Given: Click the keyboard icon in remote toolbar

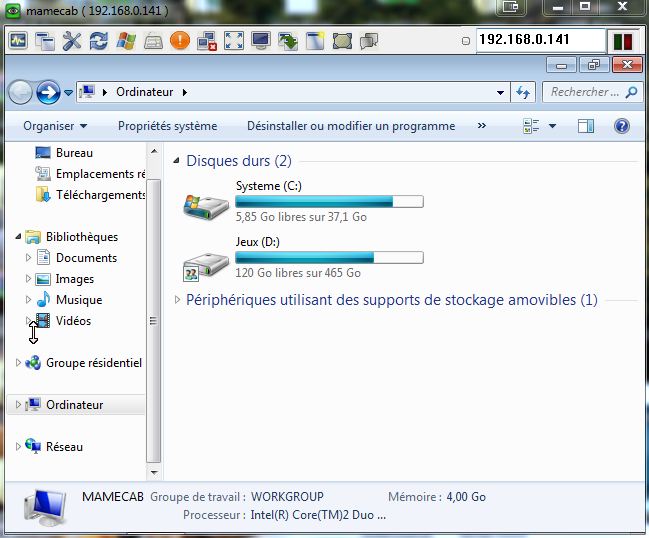Looking at the screenshot, I should tap(153, 42).
